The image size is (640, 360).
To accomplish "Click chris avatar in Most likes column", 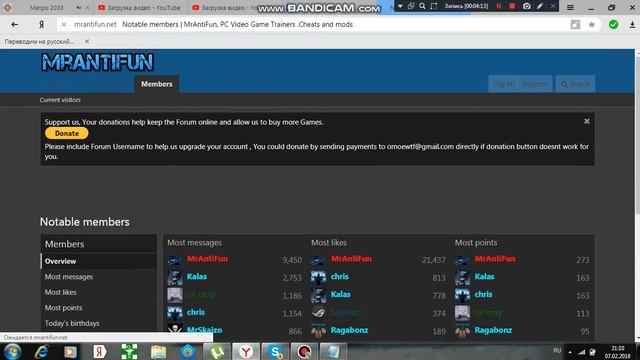I will coord(318,277).
